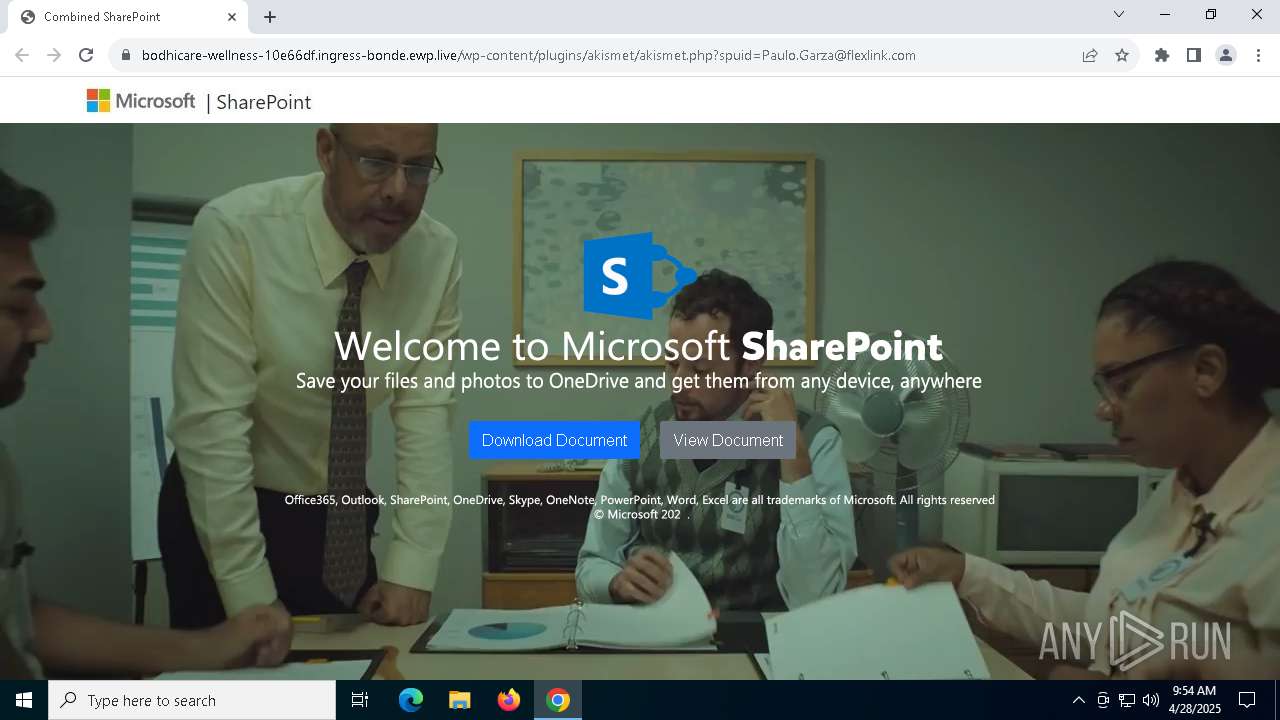Screen dimensions: 1280x720
Task: Open the clock showing 9:54 AM
Action: tap(1195, 700)
